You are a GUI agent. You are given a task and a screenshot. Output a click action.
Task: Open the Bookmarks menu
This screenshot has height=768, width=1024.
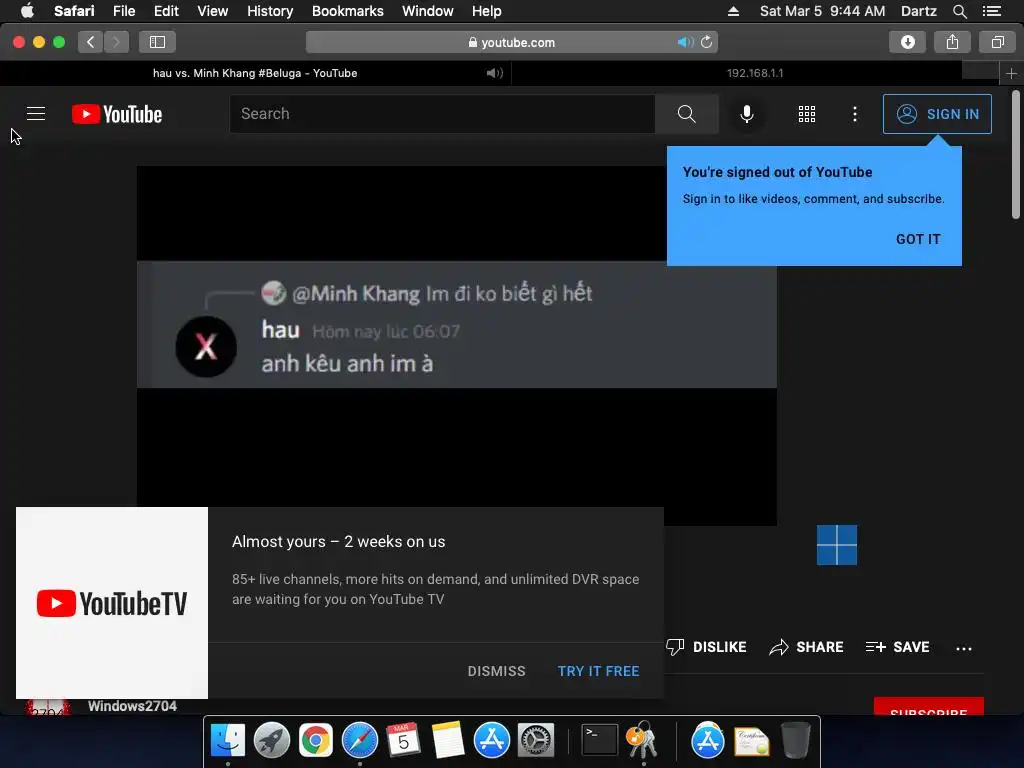click(x=347, y=11)
